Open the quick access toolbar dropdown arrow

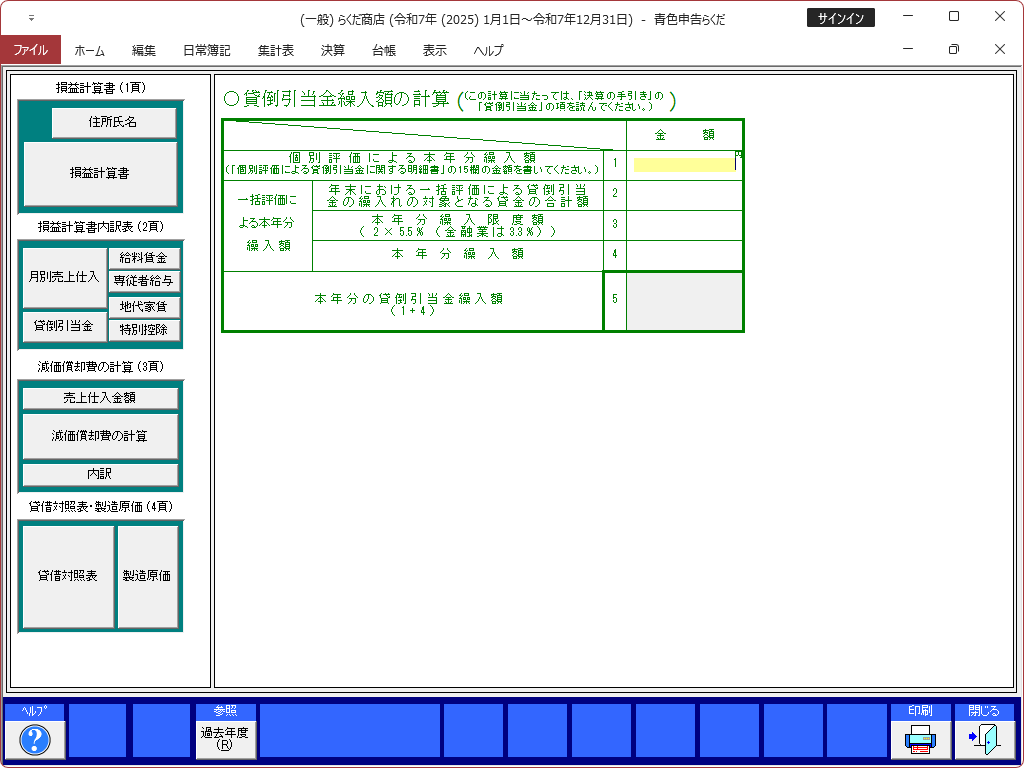[x=31, y=18]
